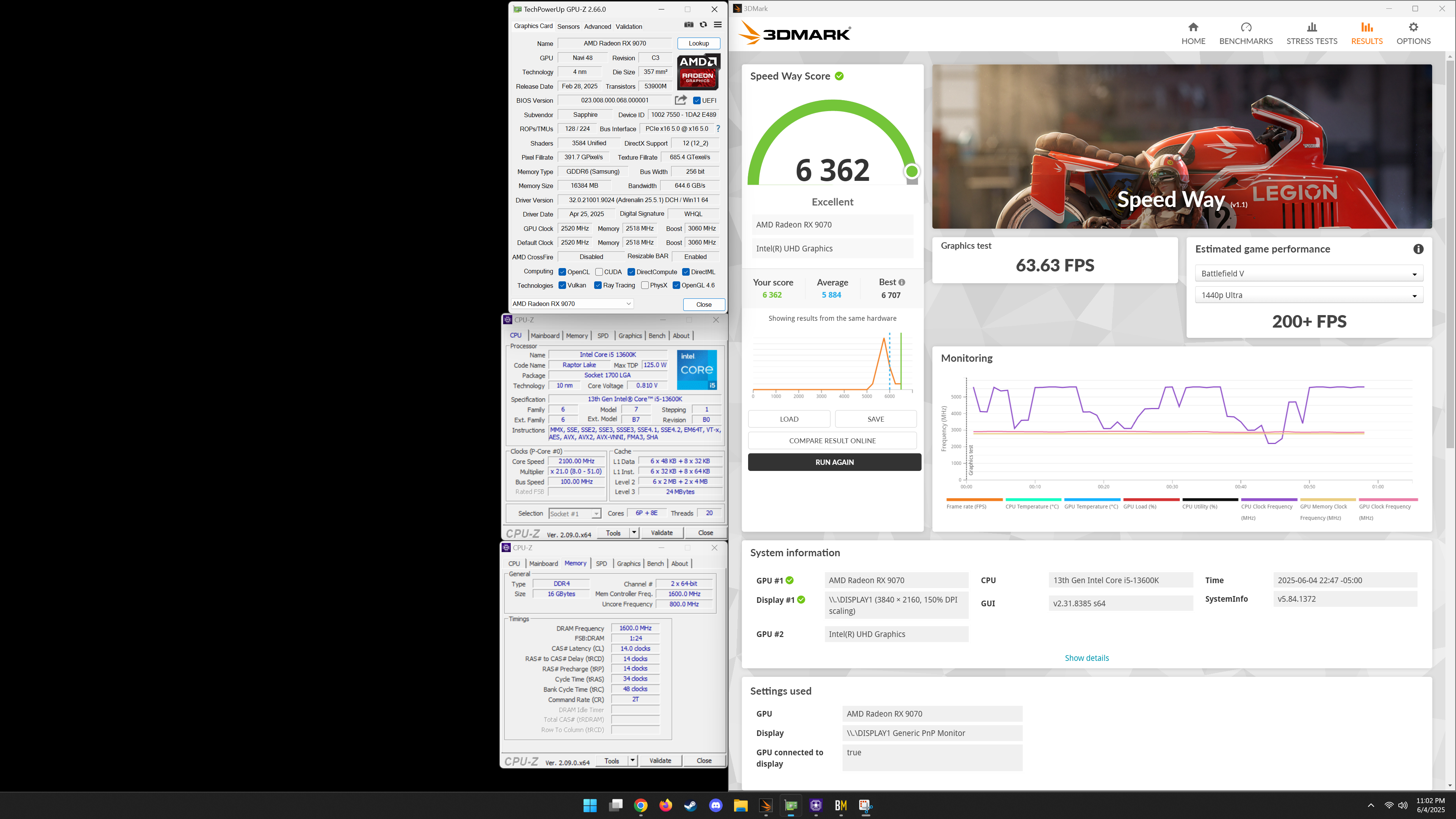The height and width of the screenshot is (819, 1456).
Task: Click the Intel Core i5 logo in CPU-Z
Action: (x=697, y=370)
